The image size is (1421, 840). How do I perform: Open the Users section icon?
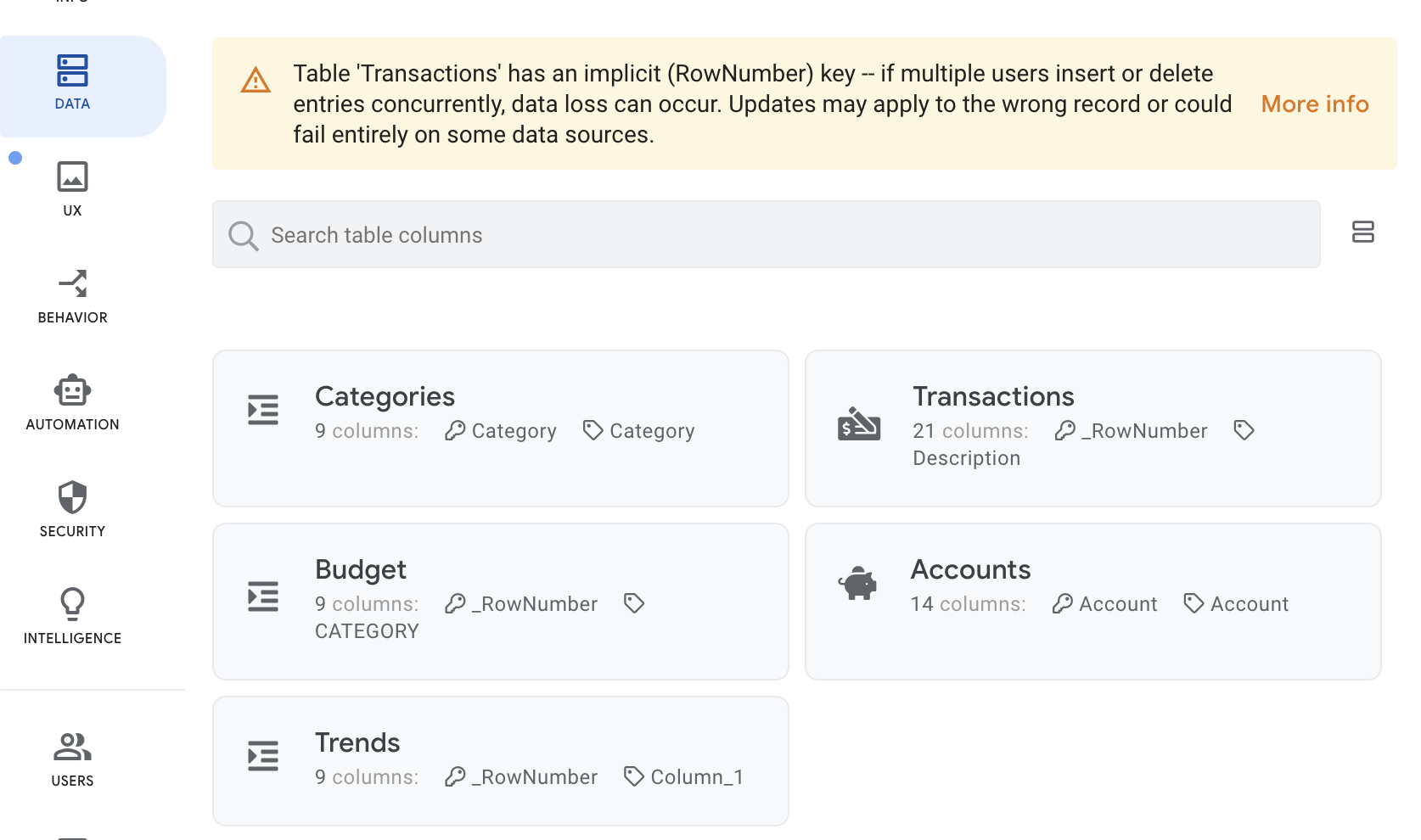point(73,747)
